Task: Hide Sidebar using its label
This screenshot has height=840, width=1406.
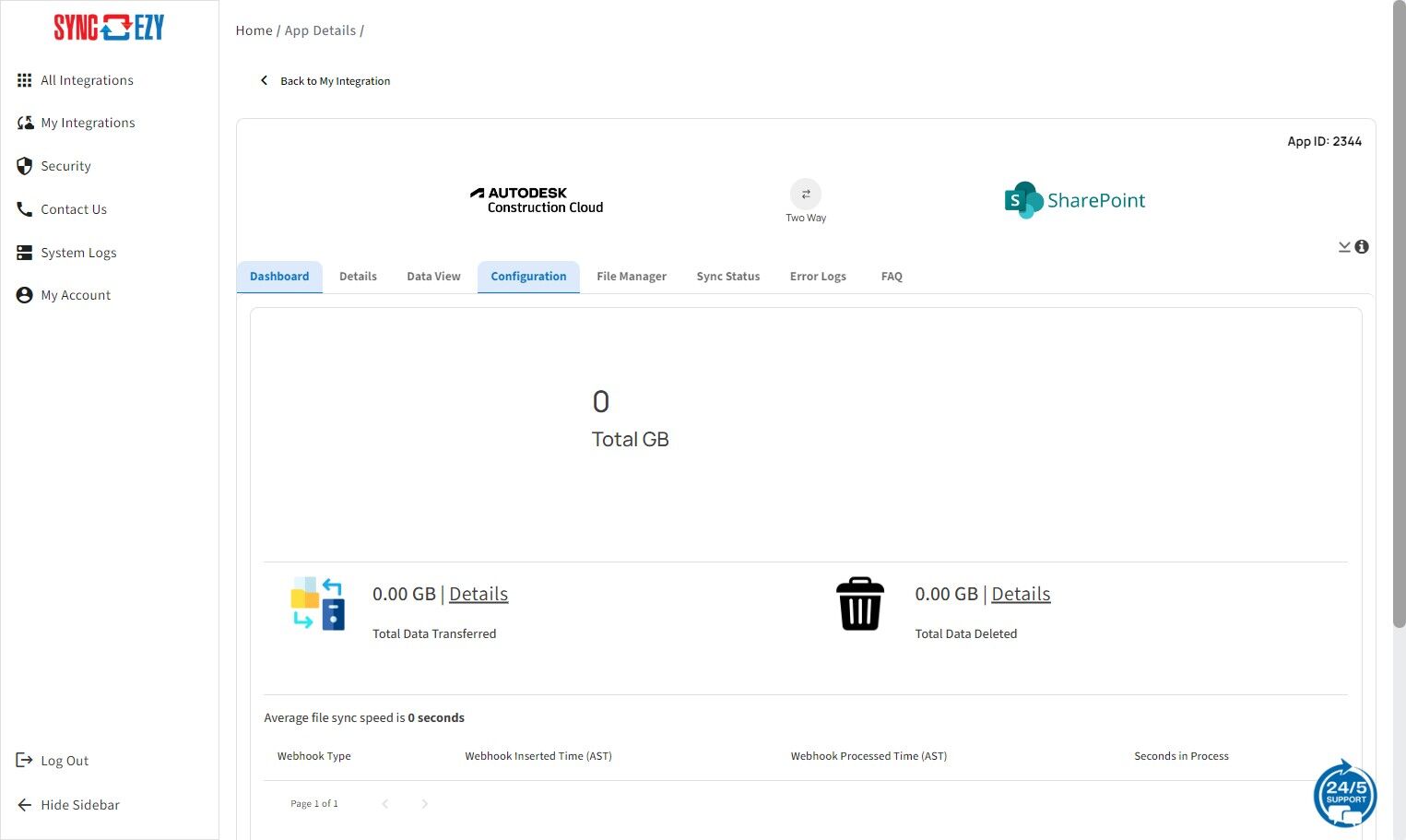Action: (x=80, y=805)
